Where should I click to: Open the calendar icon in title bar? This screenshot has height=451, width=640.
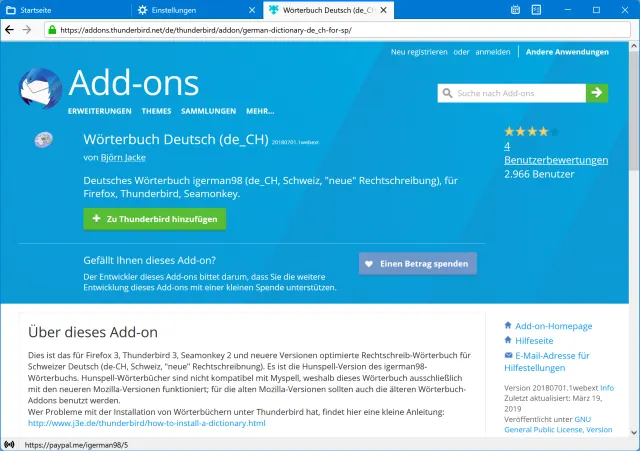515,10
